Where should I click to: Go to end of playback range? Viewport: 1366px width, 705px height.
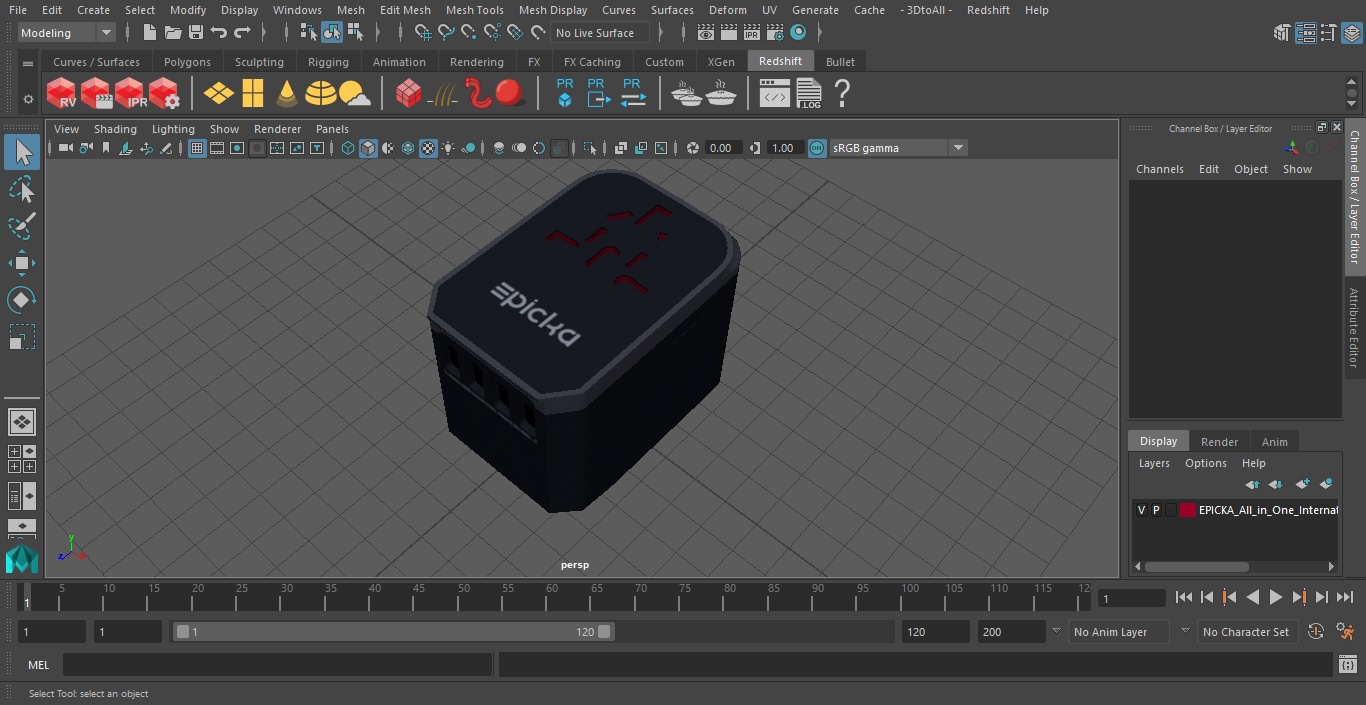1345,597
